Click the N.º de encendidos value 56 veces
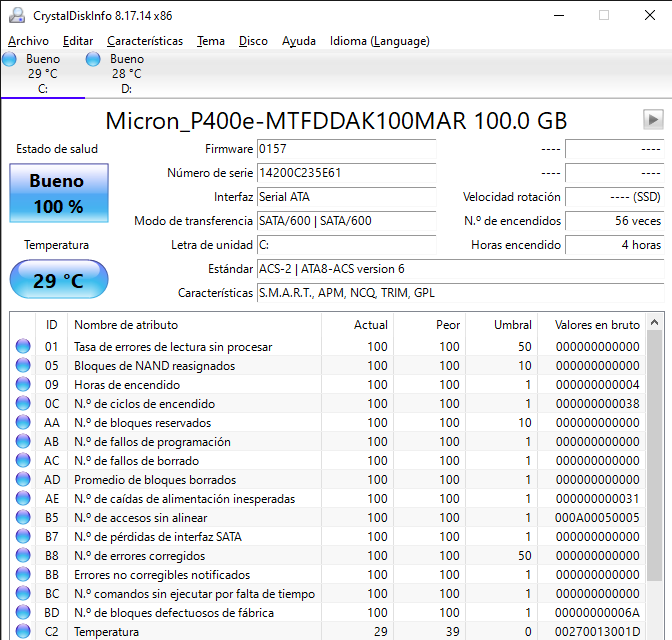The image size is (672, 640). (x=615, y=221)
